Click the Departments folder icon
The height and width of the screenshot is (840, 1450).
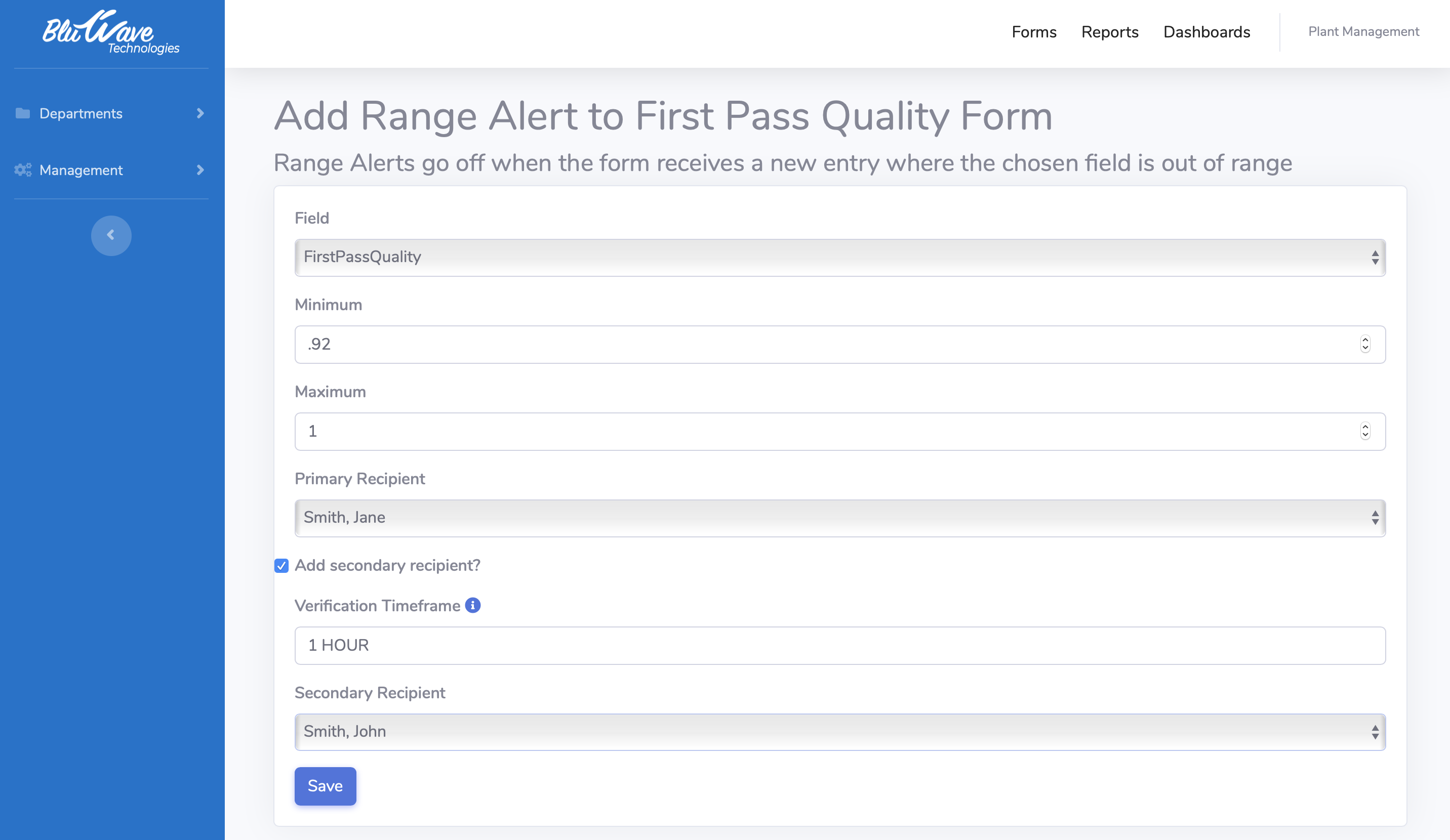pyautogui.click(x=22, y=113)
